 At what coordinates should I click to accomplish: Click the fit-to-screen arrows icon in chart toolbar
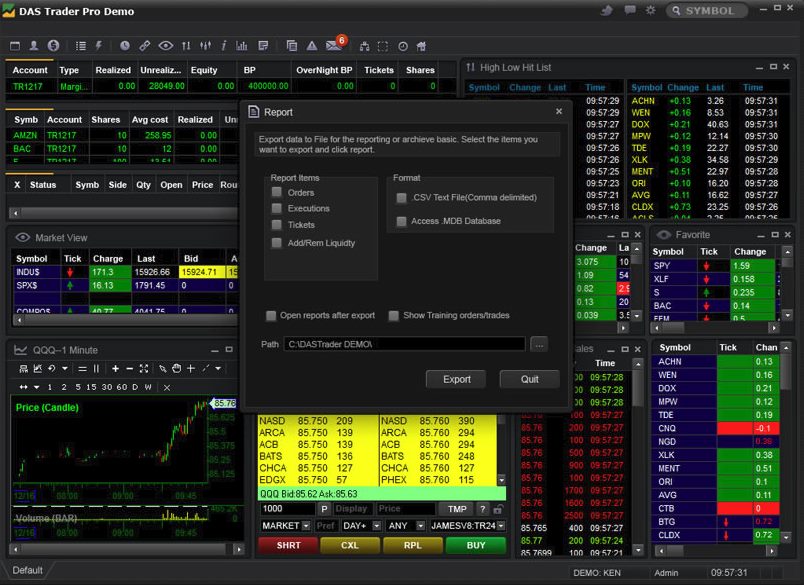[144, 369]
